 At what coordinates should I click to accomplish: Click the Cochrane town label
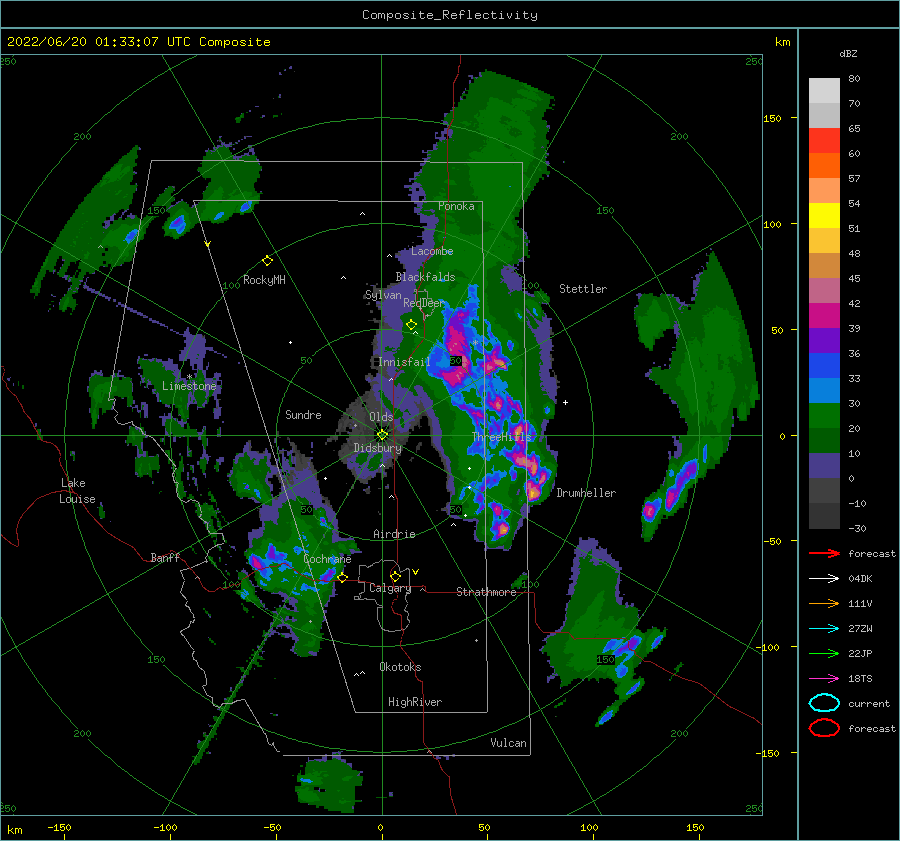tap(327, 559)
